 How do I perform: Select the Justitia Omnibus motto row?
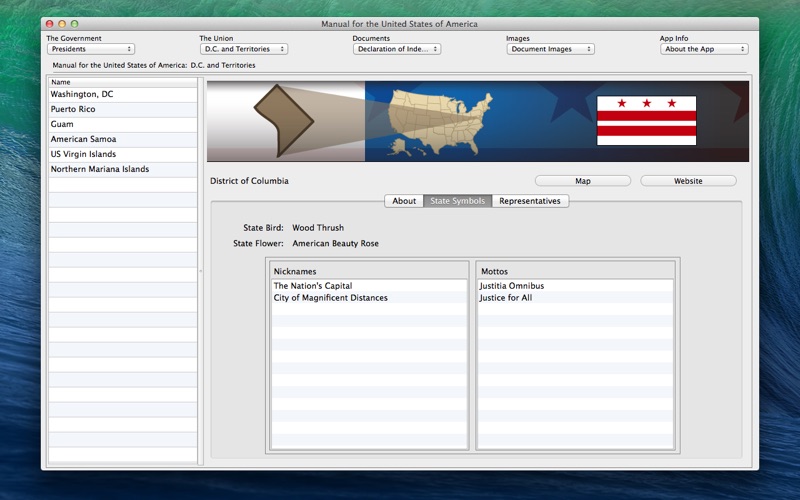(574, 286)
